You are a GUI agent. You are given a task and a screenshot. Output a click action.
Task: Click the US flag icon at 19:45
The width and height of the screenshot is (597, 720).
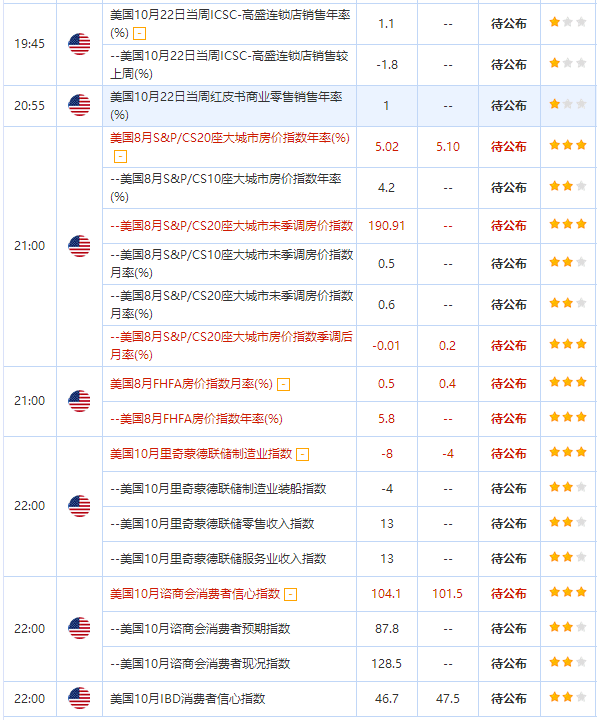pyautogui.click(x=79, y=44)
